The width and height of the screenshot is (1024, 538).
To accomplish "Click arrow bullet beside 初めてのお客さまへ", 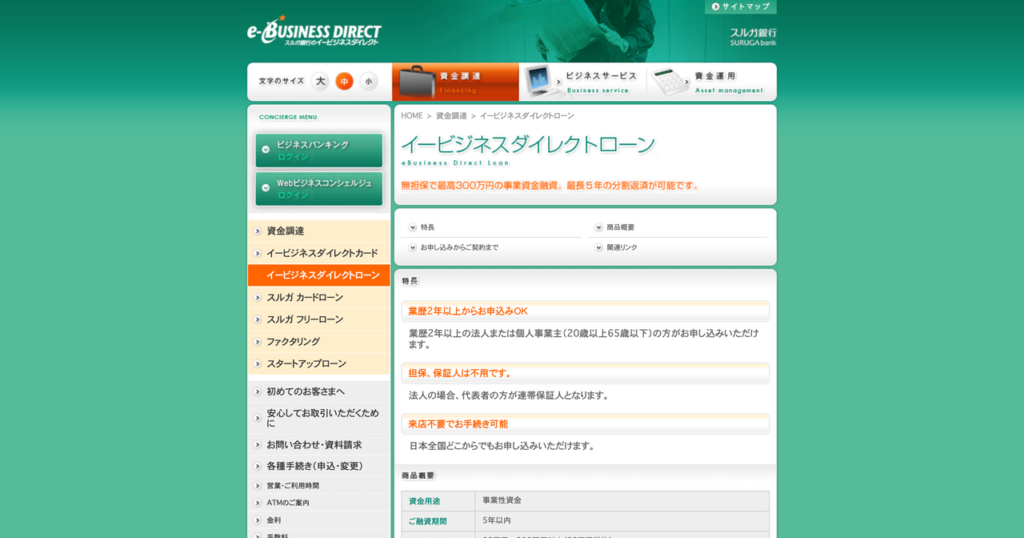I will click(257, 392).
